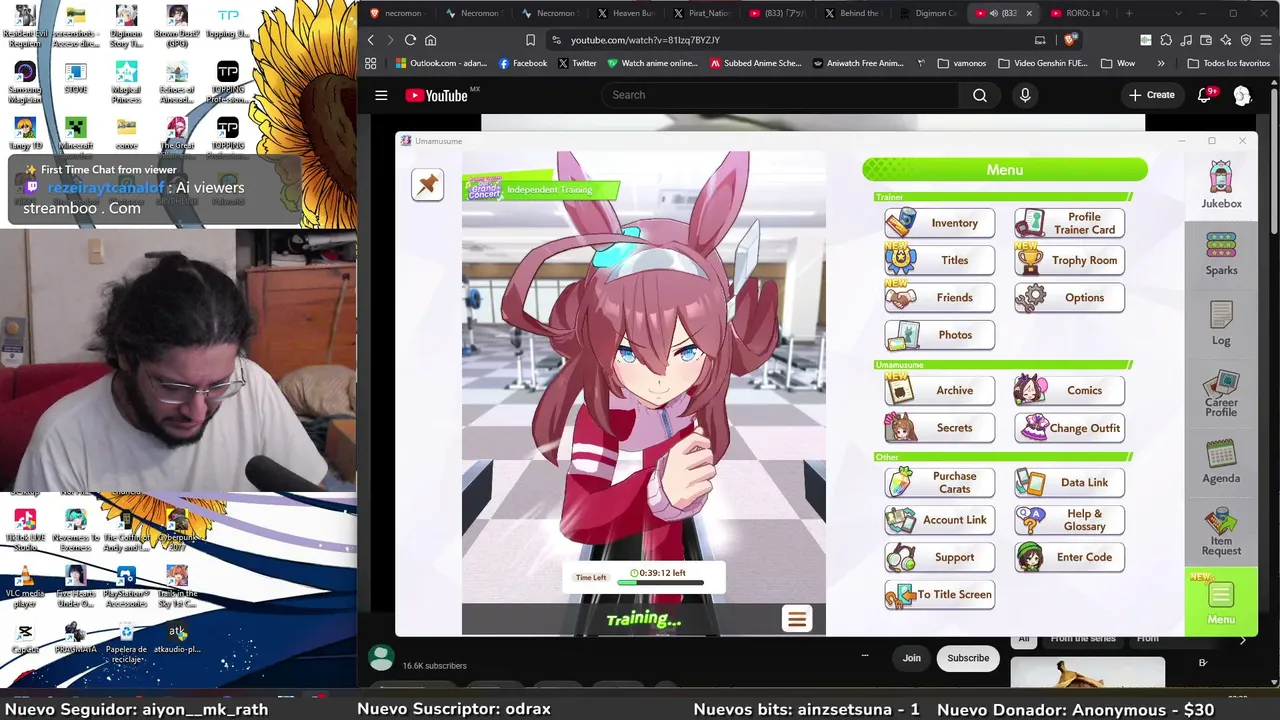The image size is (1280, 720).
Task: Open the Inventory menu
Action: tap(940, 223)
